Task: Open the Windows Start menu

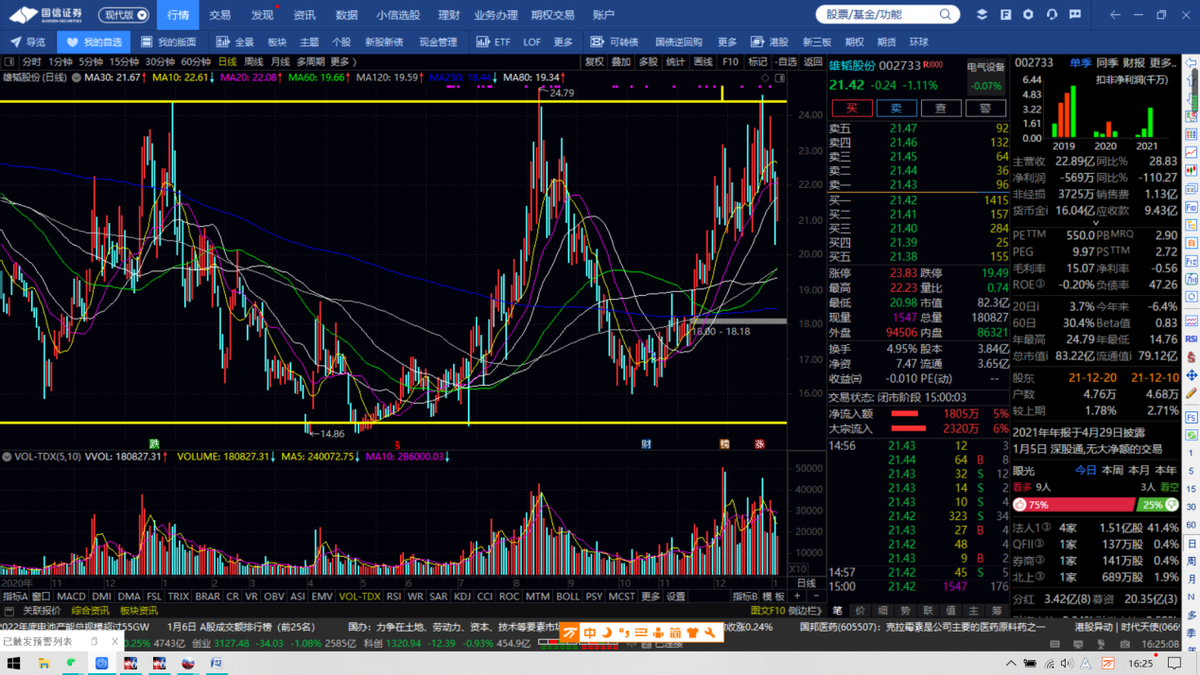Action: (14, 663)
